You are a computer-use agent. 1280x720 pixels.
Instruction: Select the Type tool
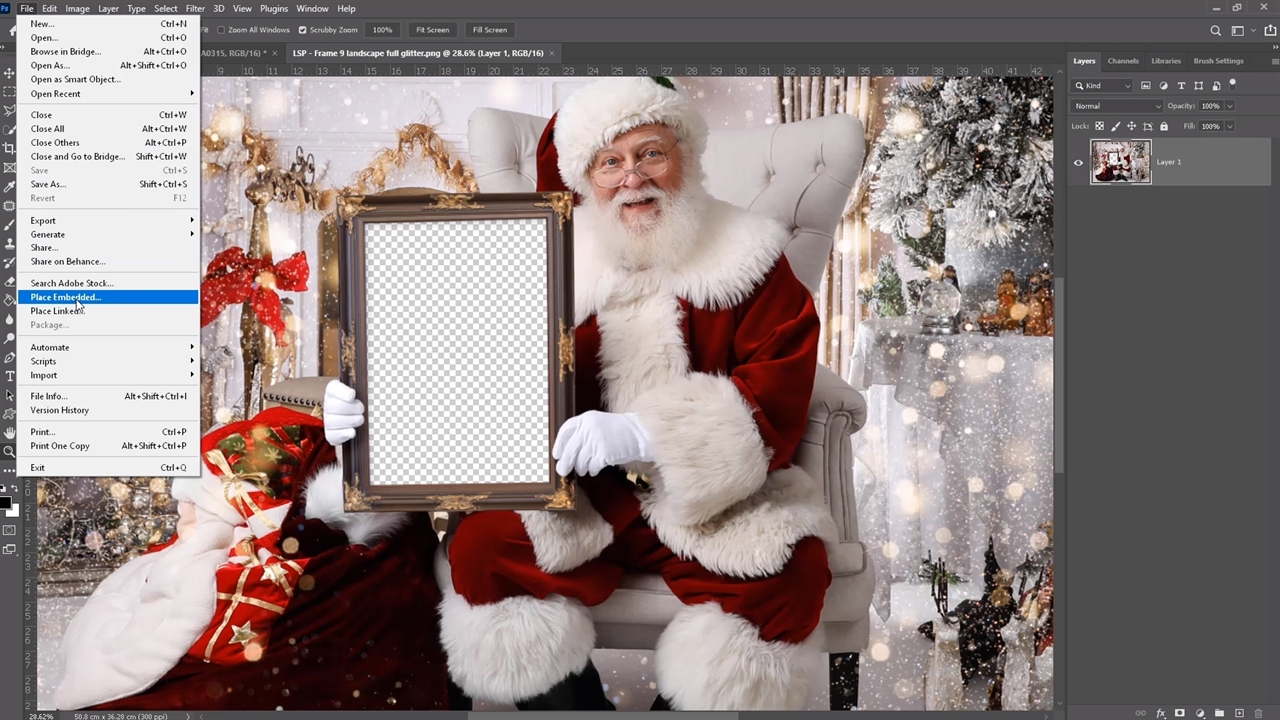pos(9,376)
